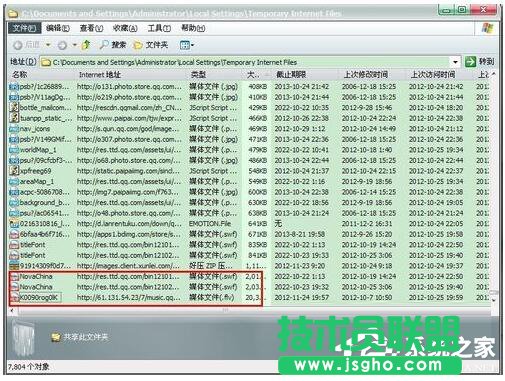
Task: Select the 6bfaa4b6f716 swf file icon
Action: tap(14, 234)
